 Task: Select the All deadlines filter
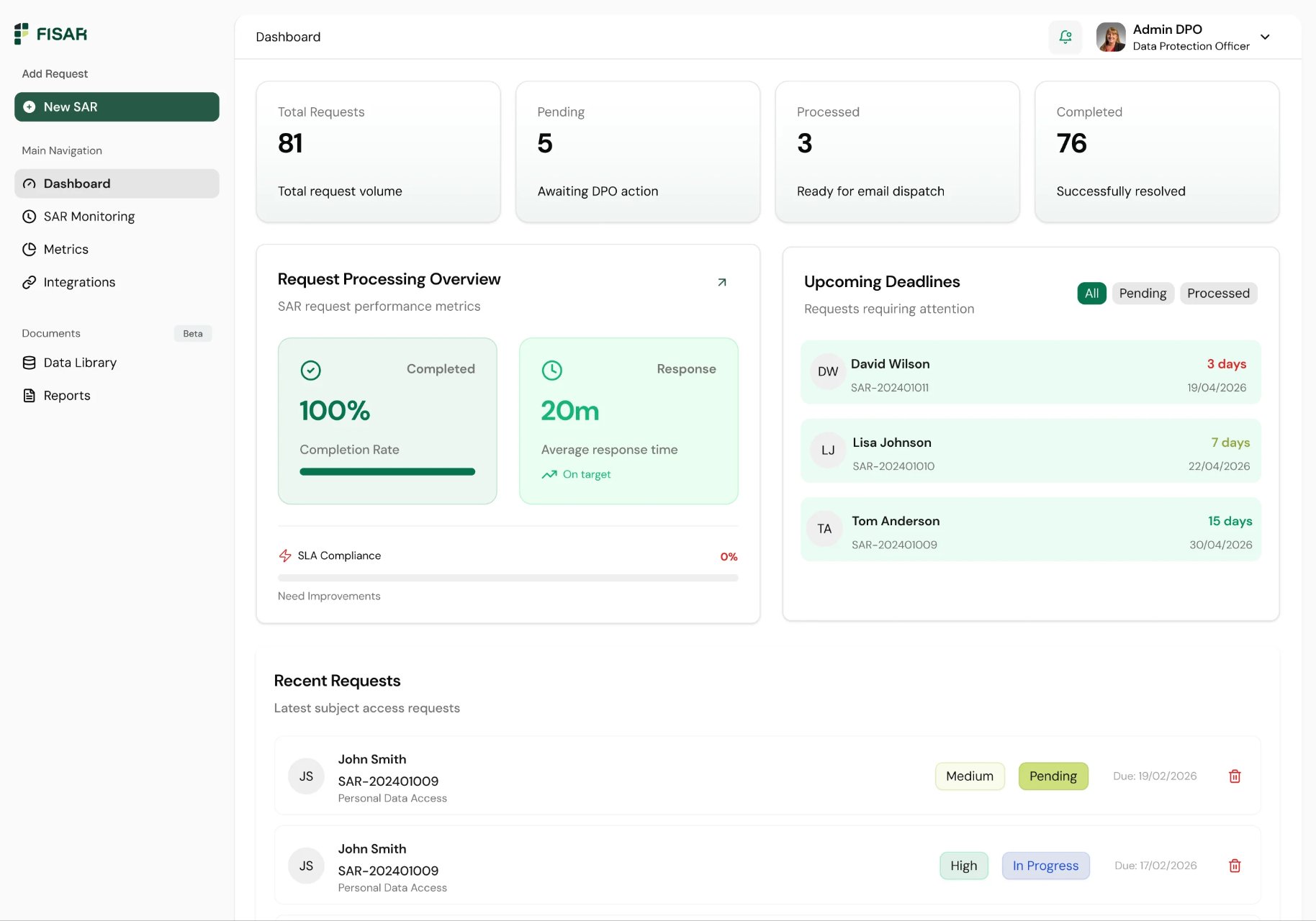coord(1091,294)
